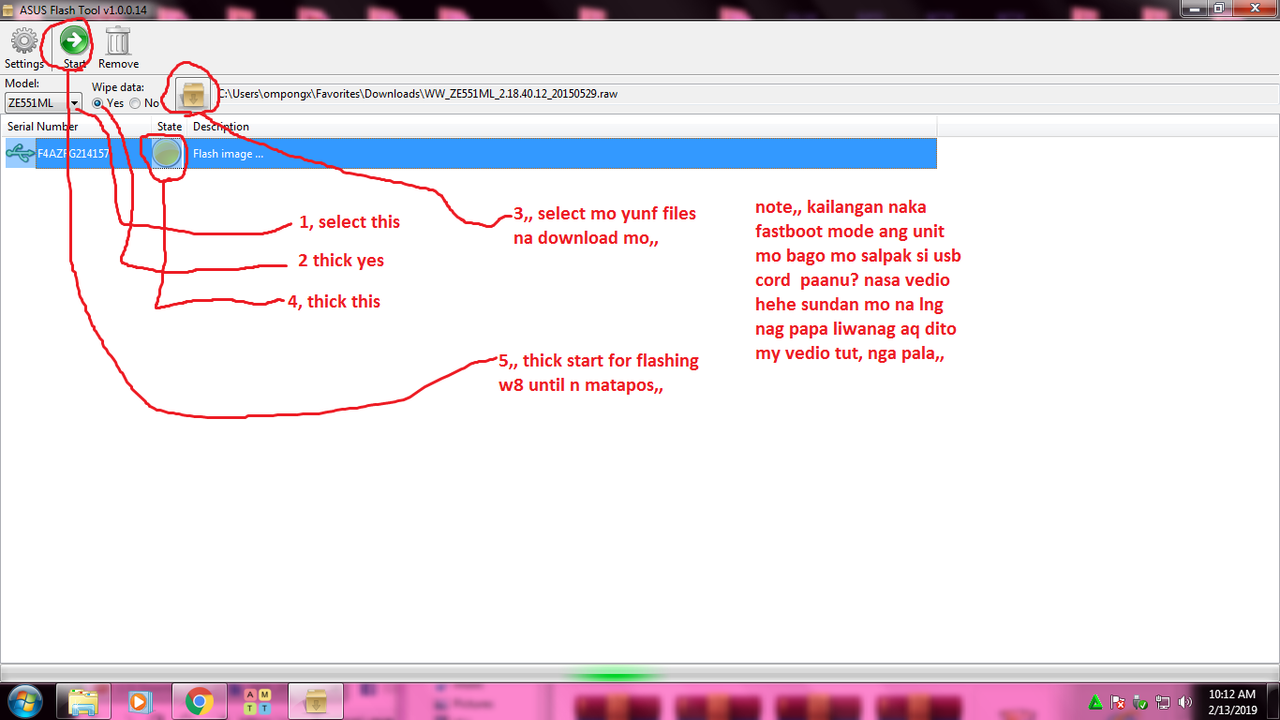Image resolution: width=1280 pixels, height=720 pixels.
Task: Select the serial number F4AZFG214157
Action: coord(73,154)
